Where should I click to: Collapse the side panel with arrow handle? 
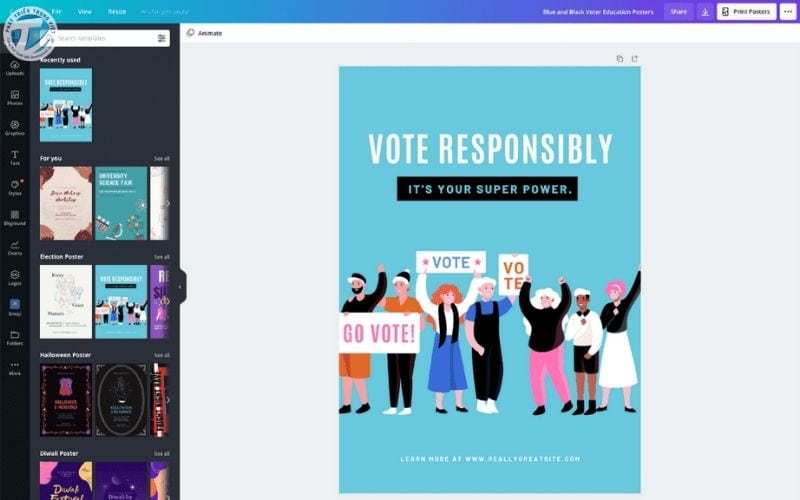point(180,287)
